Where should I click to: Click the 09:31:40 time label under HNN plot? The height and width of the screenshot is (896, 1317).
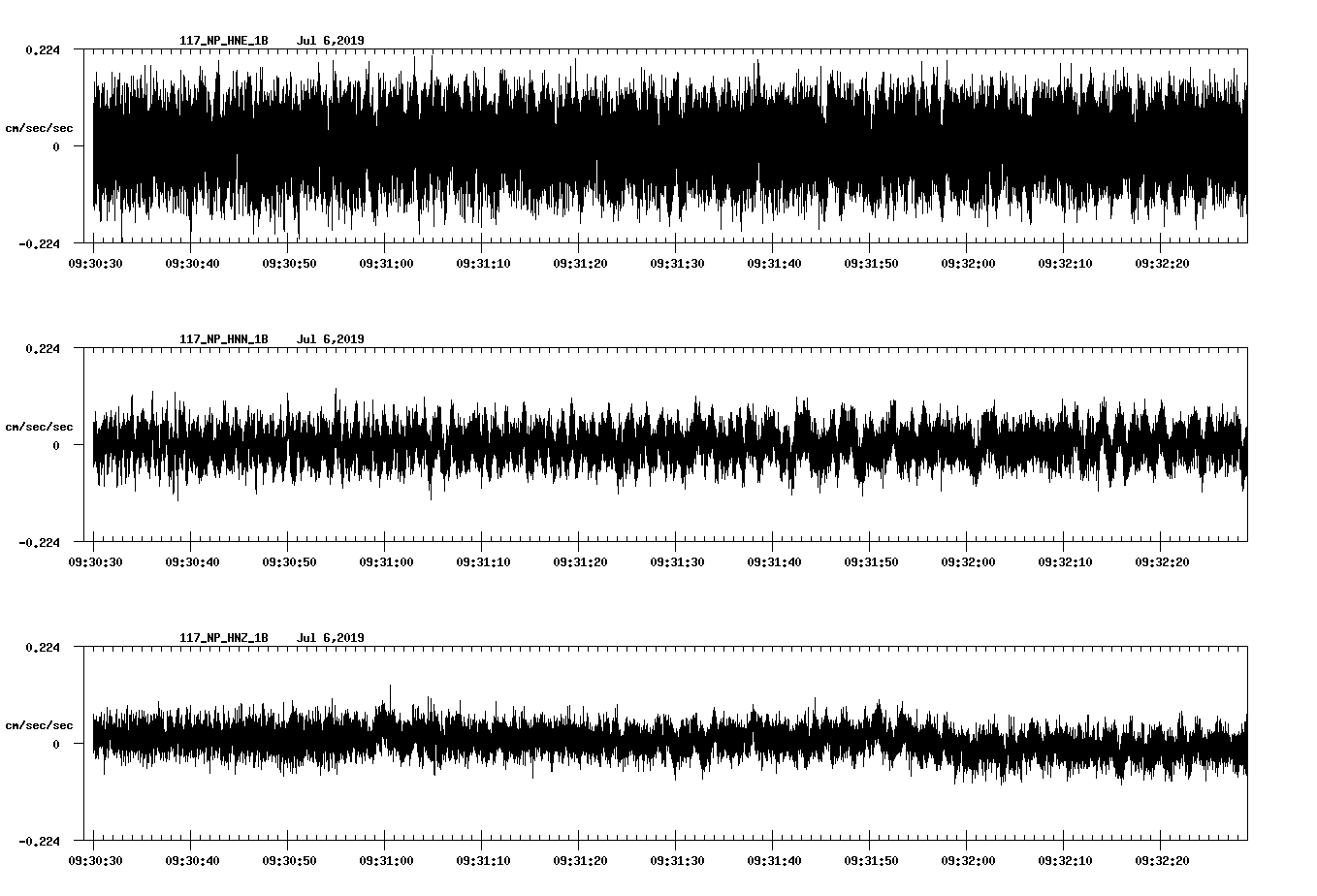pos(774,561)
